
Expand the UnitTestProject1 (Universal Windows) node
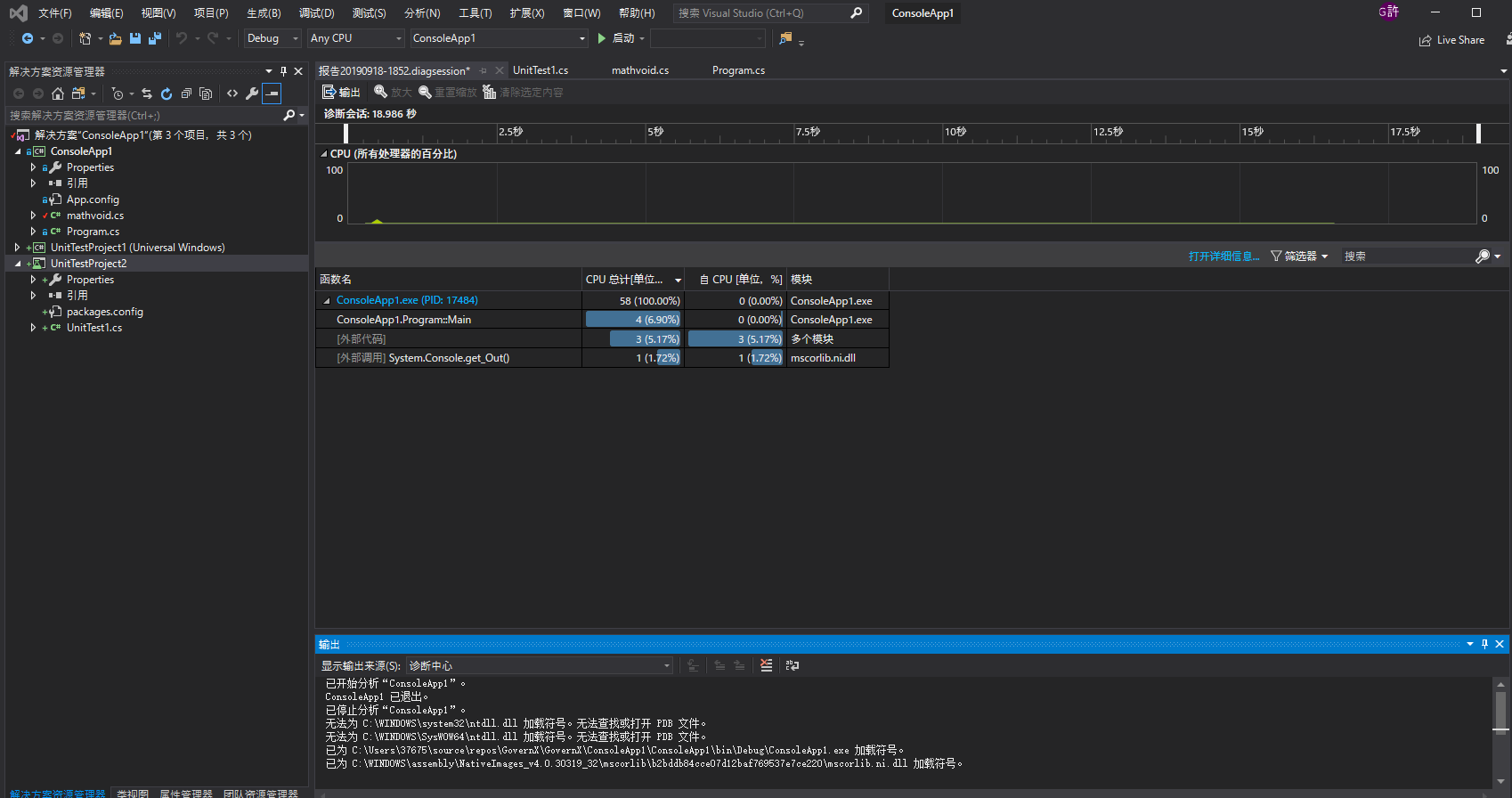pos(18,248)
